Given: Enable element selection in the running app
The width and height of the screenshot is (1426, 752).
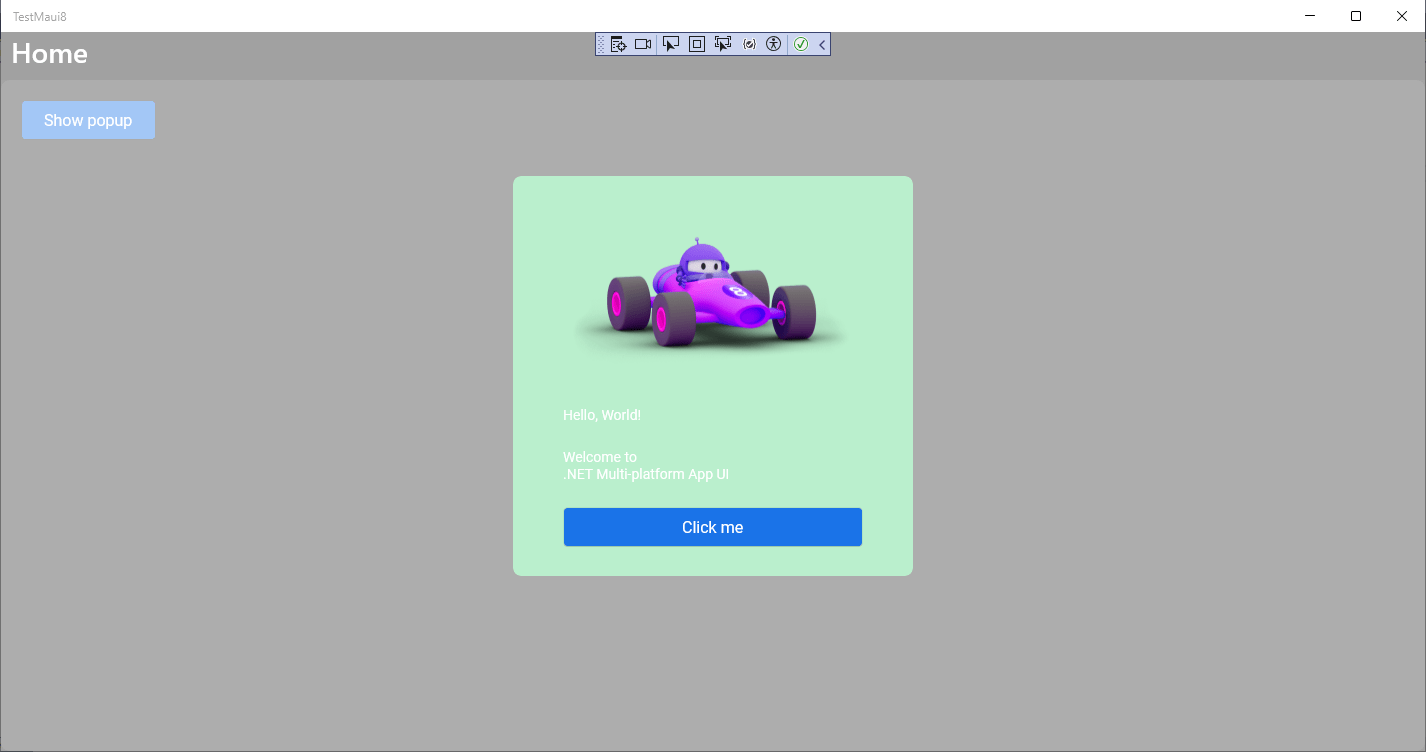Looking at the screenshot, I should [x=670, y=44].
